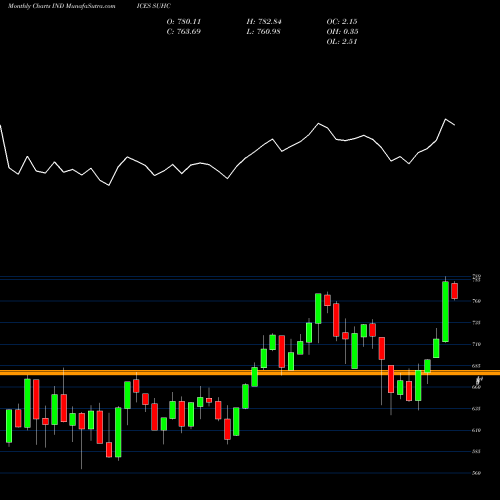The image size is (500, 500).
Task: Click the 'ICES SUHC' symbol label
Action: (x=153, y=6)
